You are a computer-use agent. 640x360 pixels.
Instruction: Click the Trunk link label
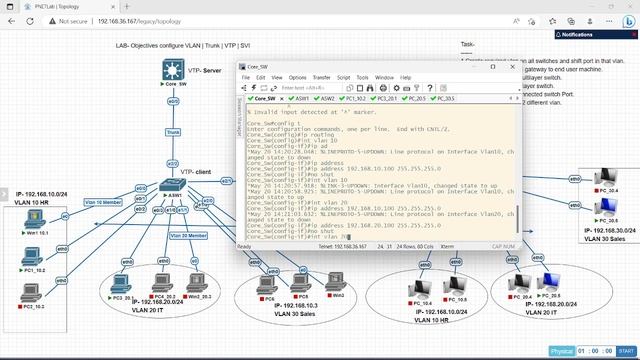click(x=173, y=132)
